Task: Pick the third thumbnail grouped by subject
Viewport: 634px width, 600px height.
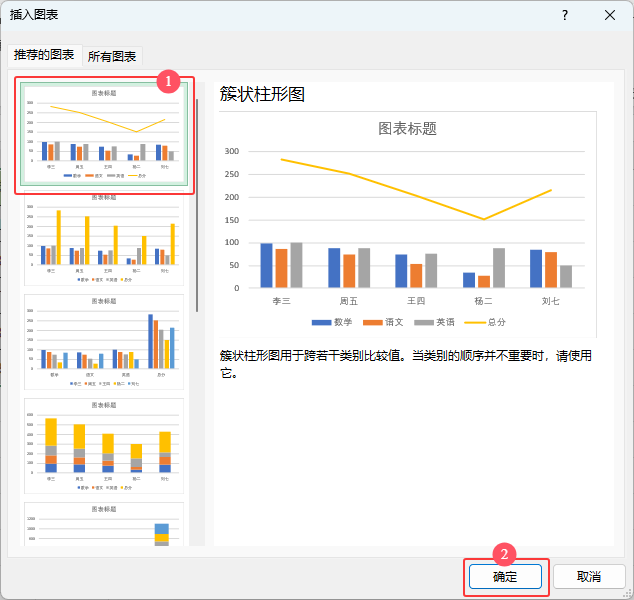Action: point(104,342)
